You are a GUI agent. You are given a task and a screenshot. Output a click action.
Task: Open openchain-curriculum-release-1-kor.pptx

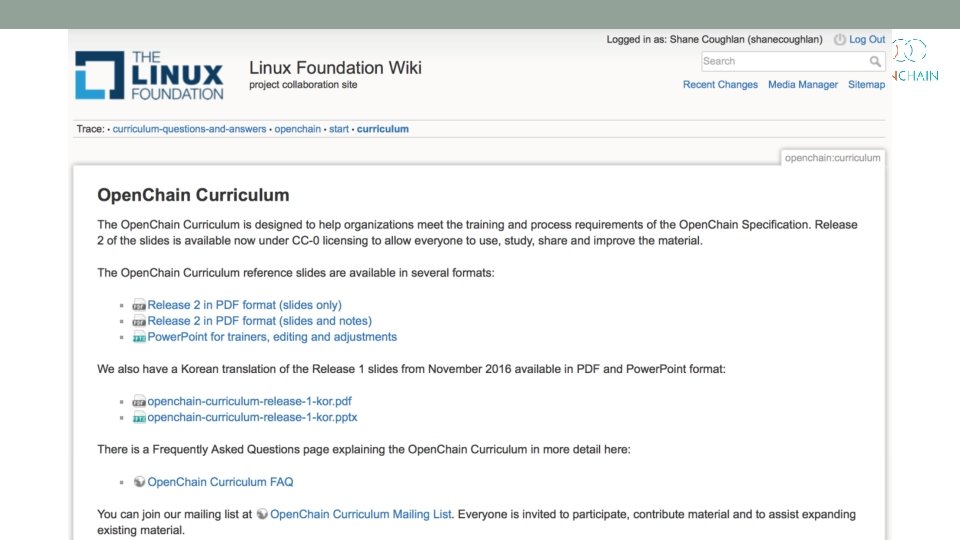252,417
